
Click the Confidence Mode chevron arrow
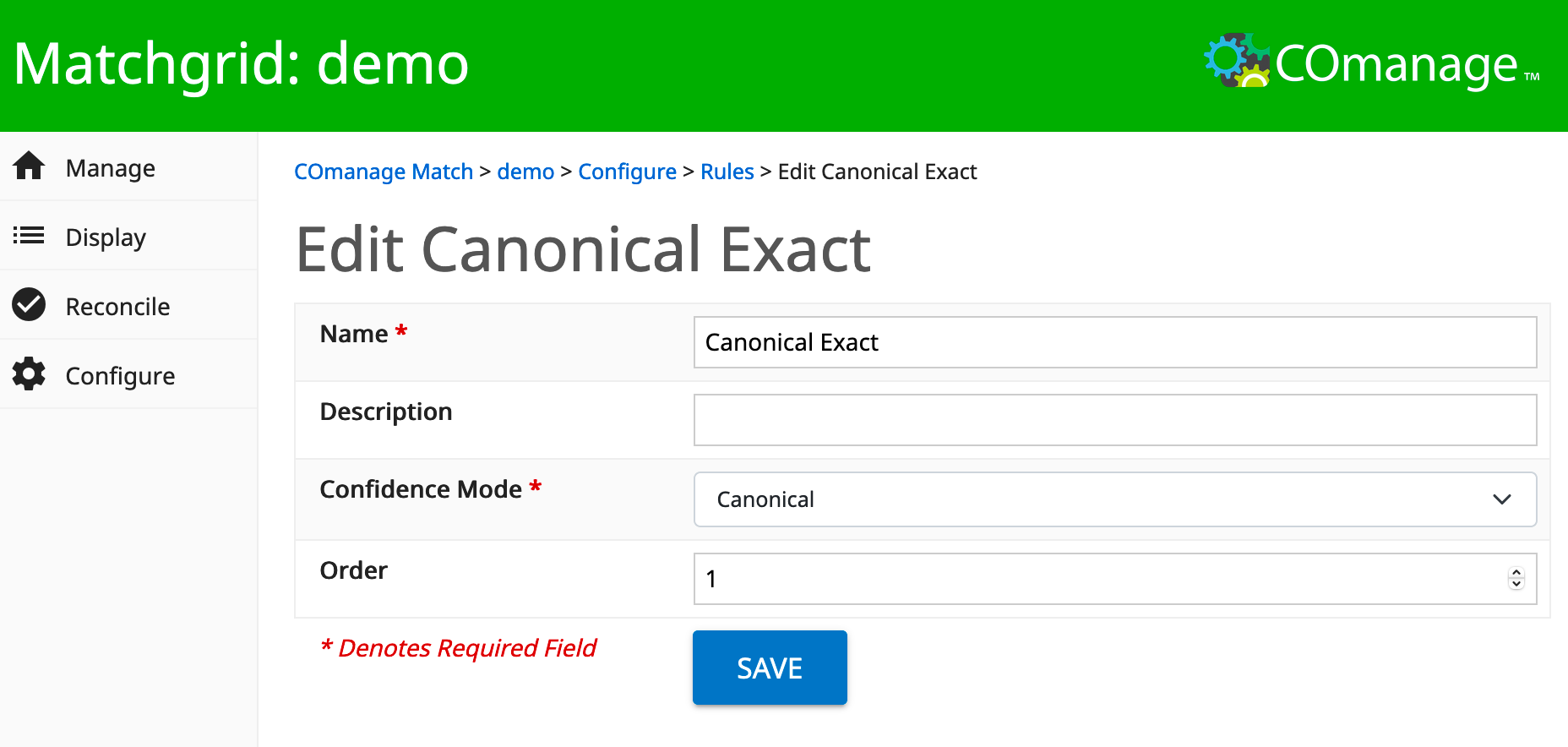tap(1501, 499)
